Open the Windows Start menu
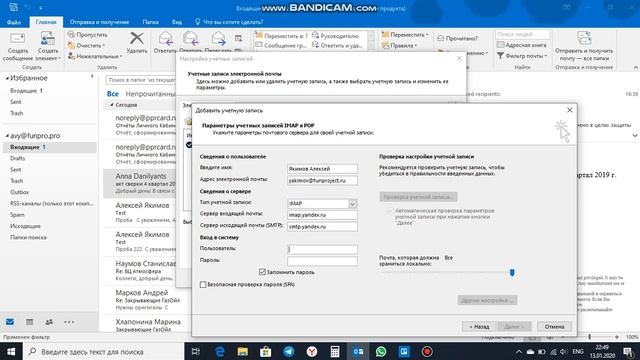The image size is (640, 360). [x=11, y=351]
